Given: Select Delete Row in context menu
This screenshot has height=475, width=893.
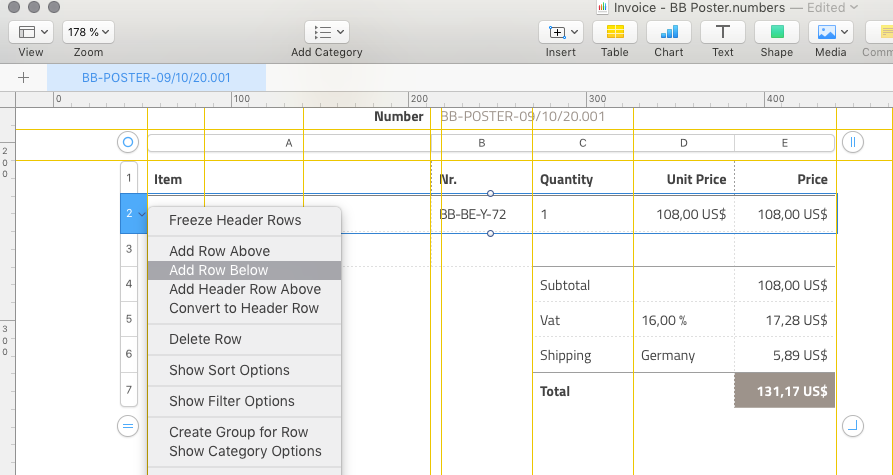Looking at the screenshot, I should tap(205, 339).
